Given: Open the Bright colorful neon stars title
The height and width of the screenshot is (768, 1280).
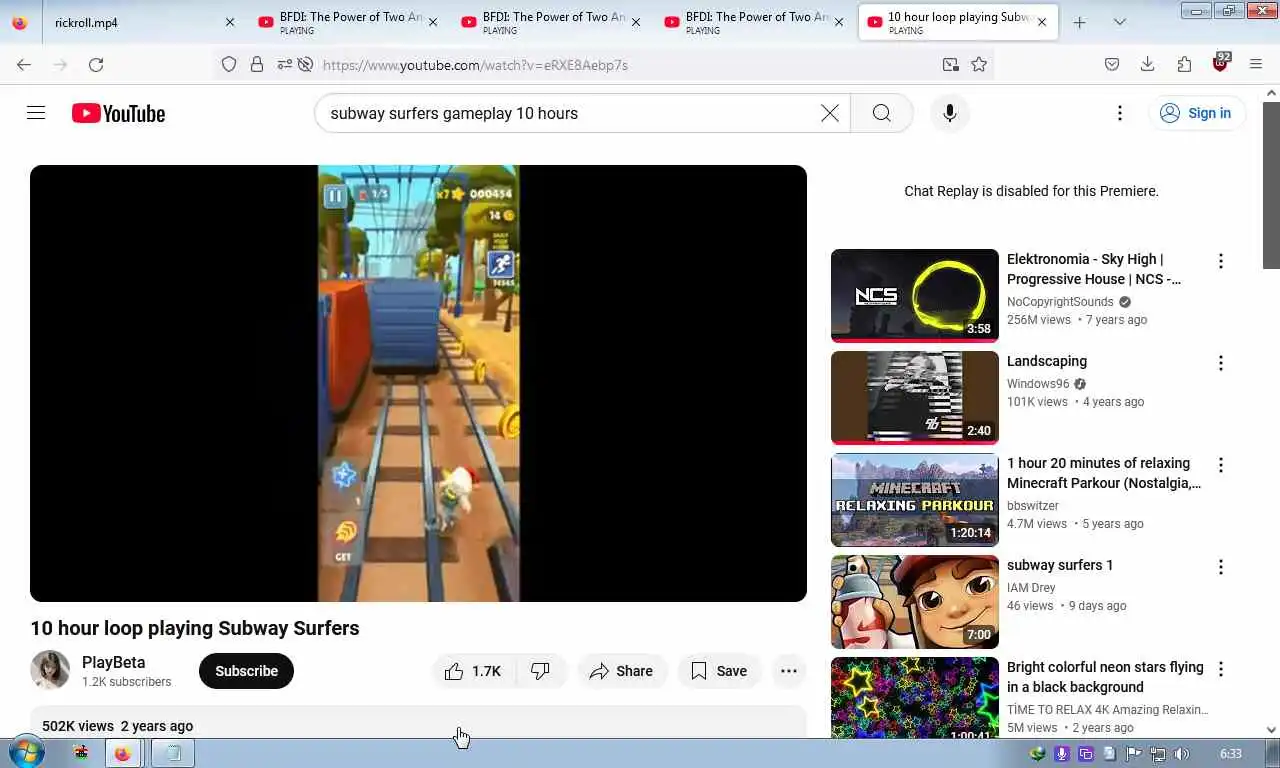Looking at the screenshot, I should [x=1105, y=677].
